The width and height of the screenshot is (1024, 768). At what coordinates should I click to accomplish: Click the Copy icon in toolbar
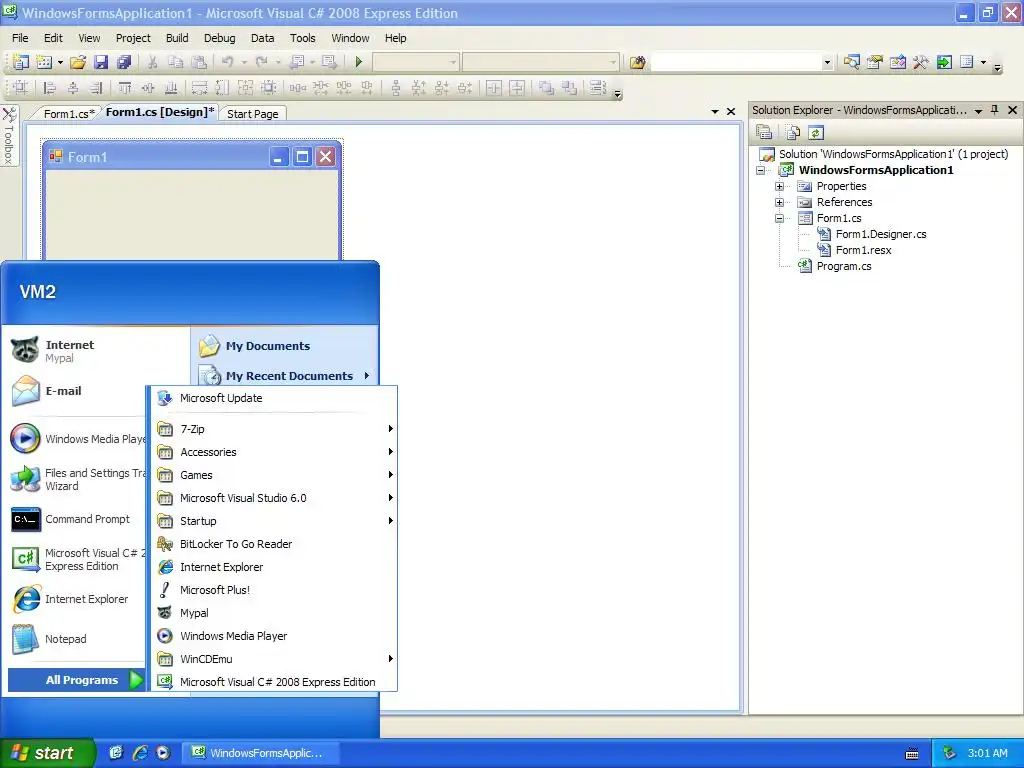tap(176, 62)
